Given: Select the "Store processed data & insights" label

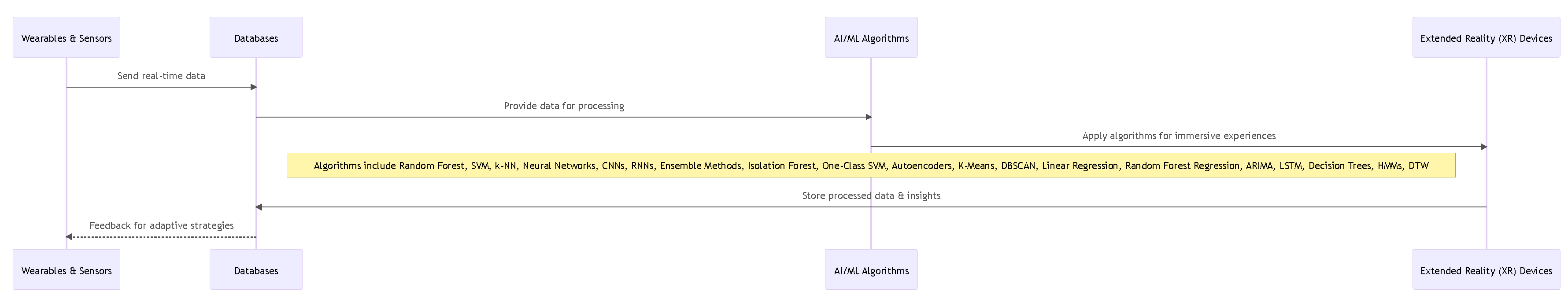Looking at the screenshot, I should pos(871,195).
